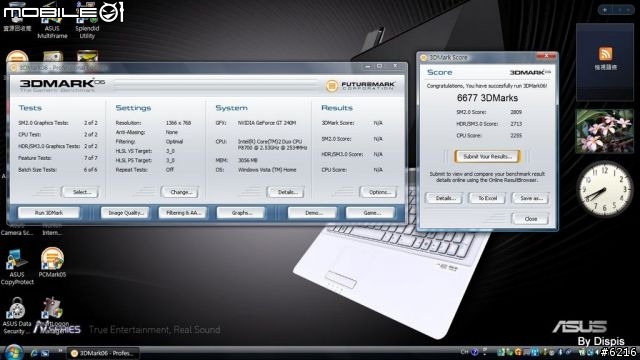Click Options... button under Results
The height and width of the screenshot is (360, 640).
378,192
